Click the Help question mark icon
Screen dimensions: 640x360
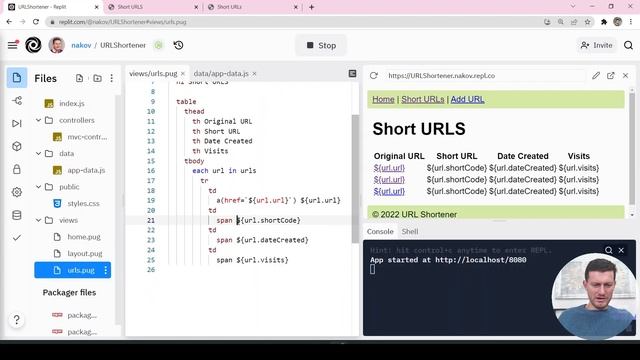pos(16,320)
